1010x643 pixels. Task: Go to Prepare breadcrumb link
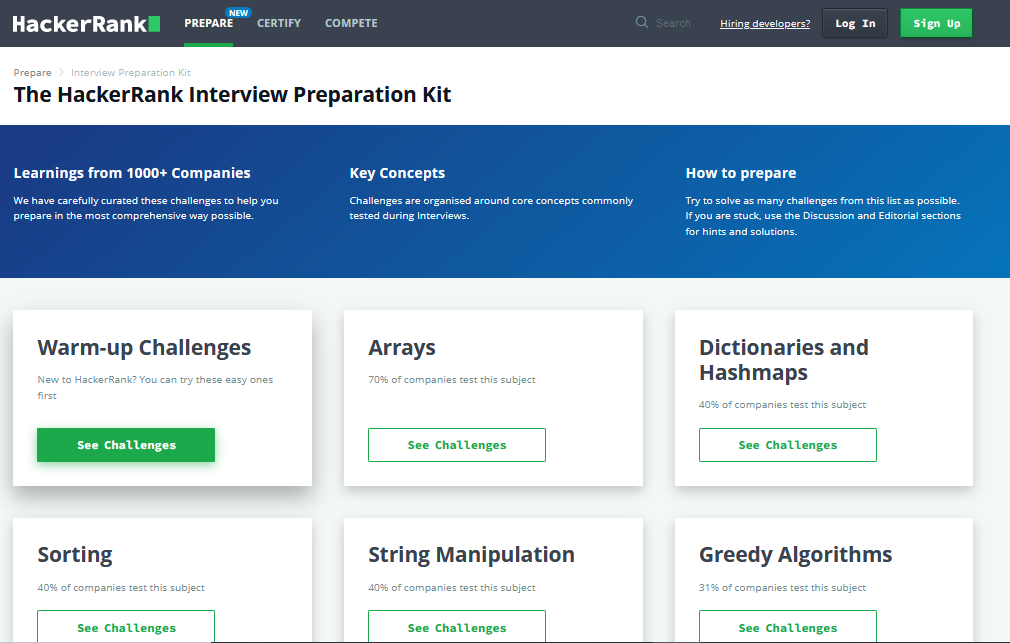[32, 73]
